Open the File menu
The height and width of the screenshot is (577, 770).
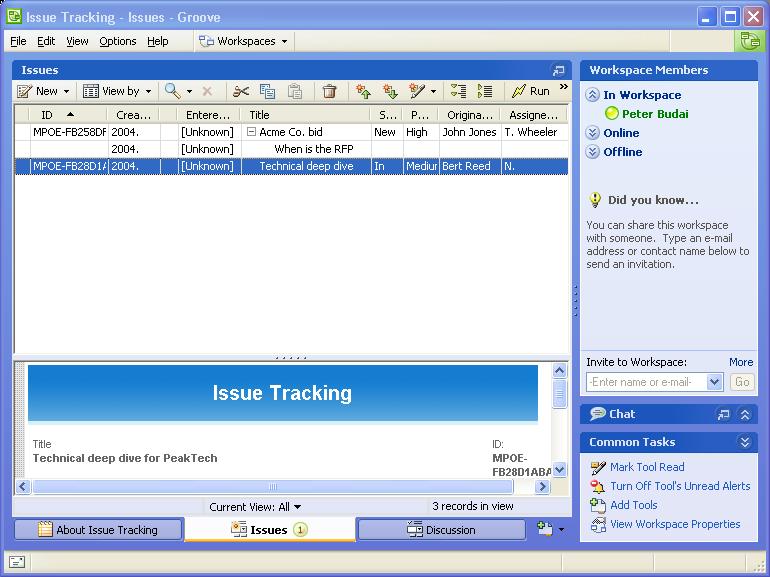(18, 41)
